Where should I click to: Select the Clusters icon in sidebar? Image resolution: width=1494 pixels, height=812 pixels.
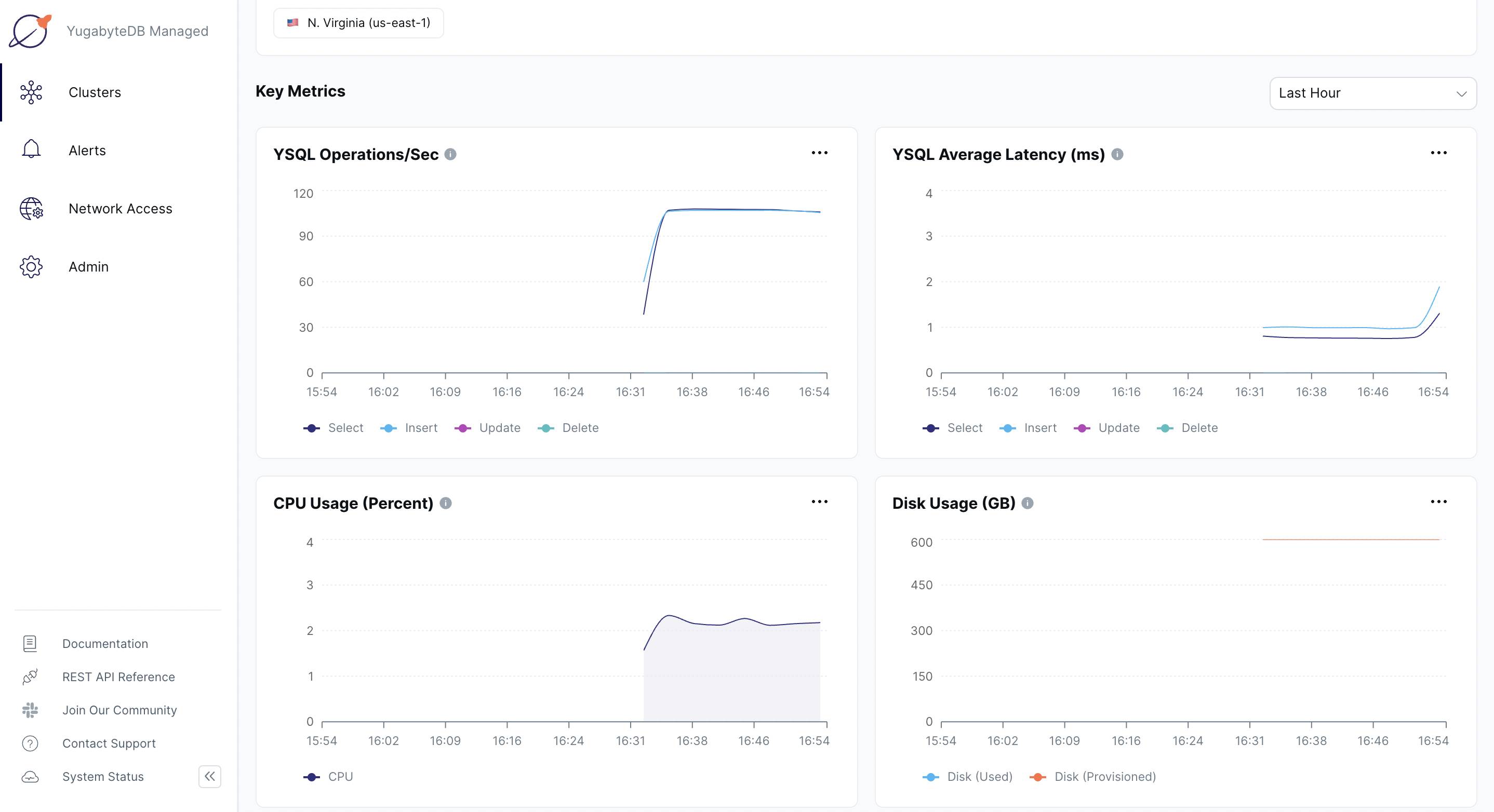coord(31,92)
